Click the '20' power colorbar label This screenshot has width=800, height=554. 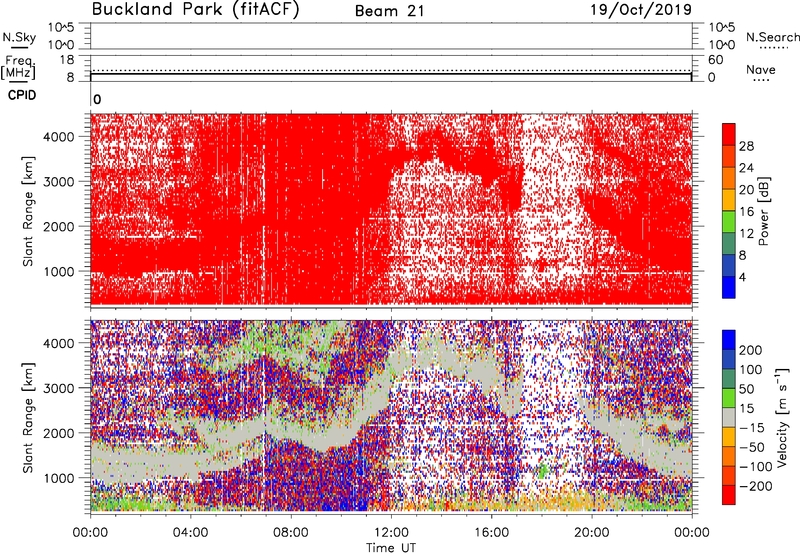pos(746,190)
